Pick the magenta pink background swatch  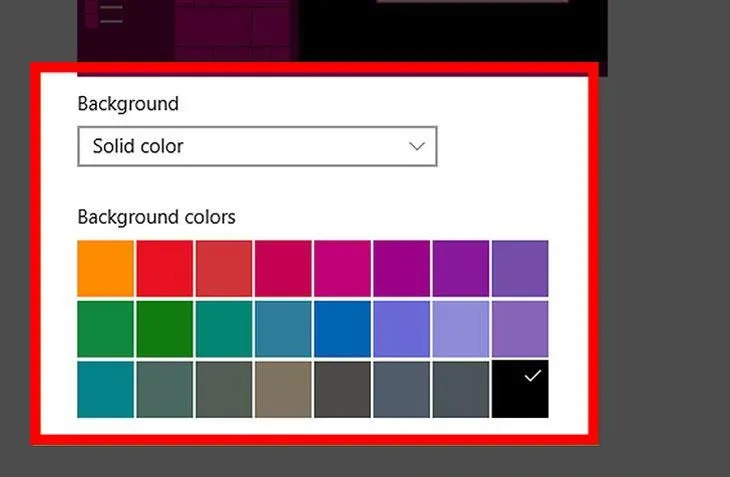click(x=342, y=268)
